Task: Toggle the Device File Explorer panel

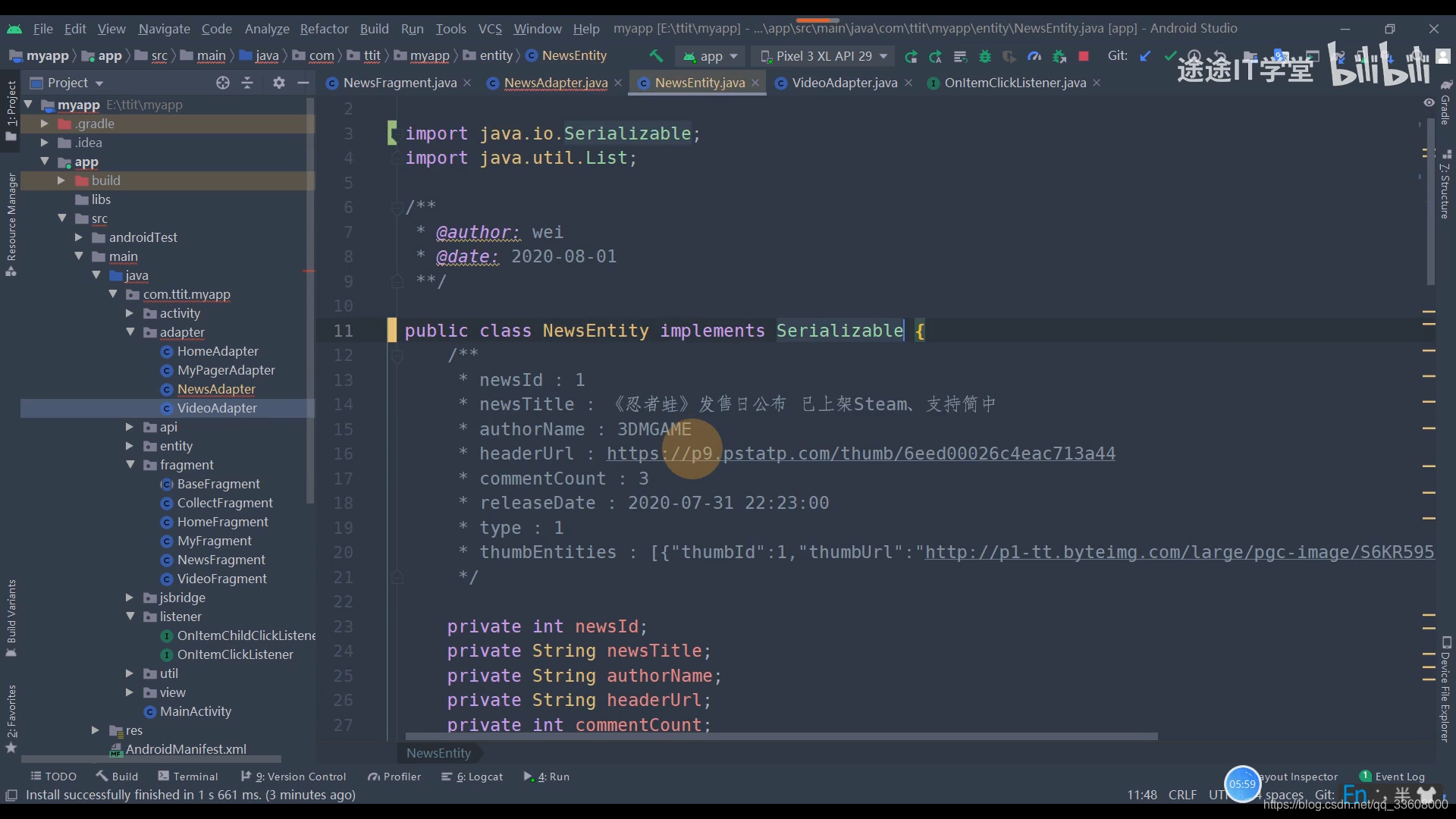Action: coord(1445,689)
